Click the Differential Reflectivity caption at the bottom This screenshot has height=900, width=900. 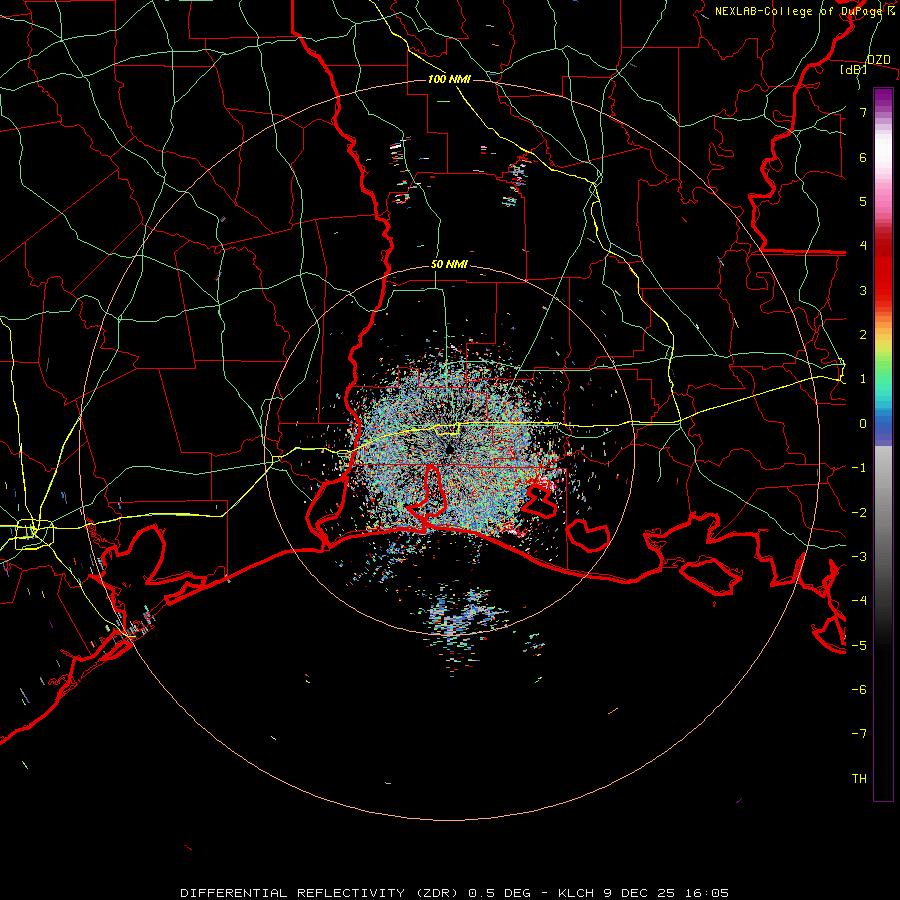coord(455,893)
